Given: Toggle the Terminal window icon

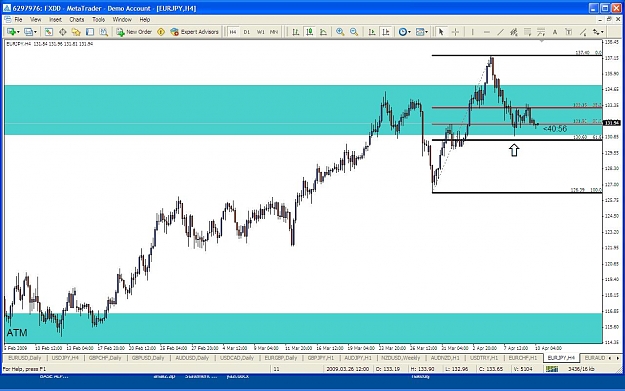Looking at the screenshot, I should (x=90, y=32).
